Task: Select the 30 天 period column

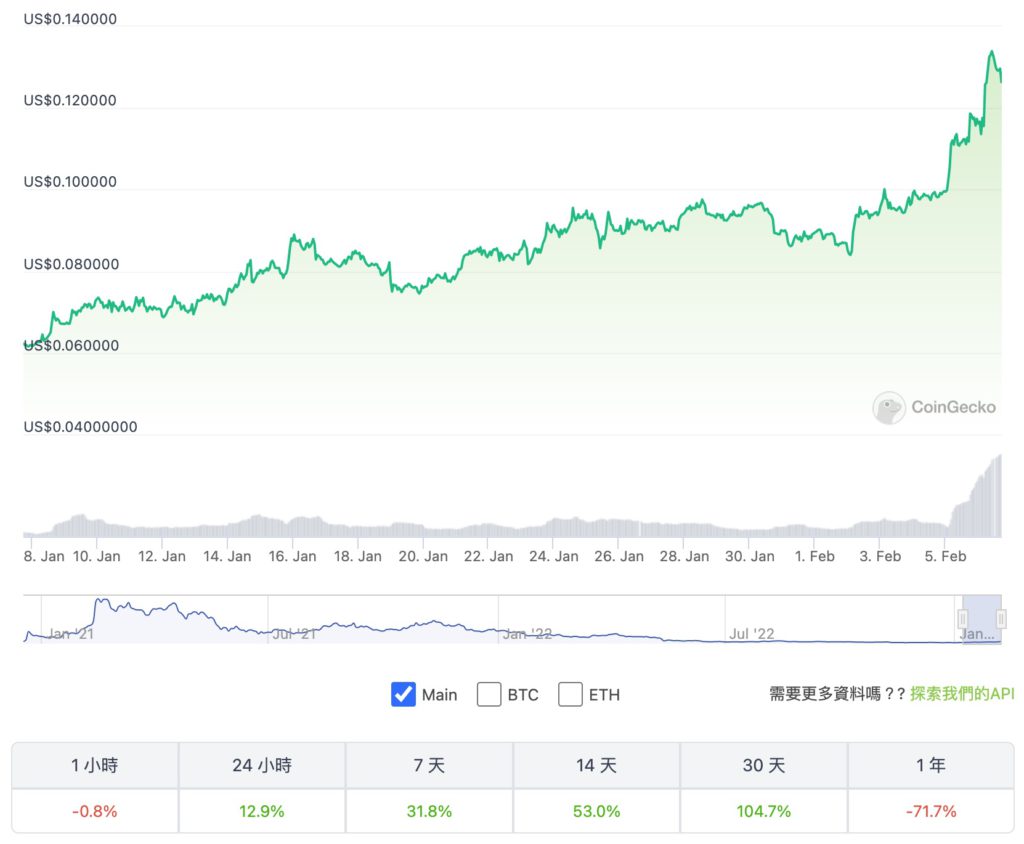Action: click(x=763, y=765)
